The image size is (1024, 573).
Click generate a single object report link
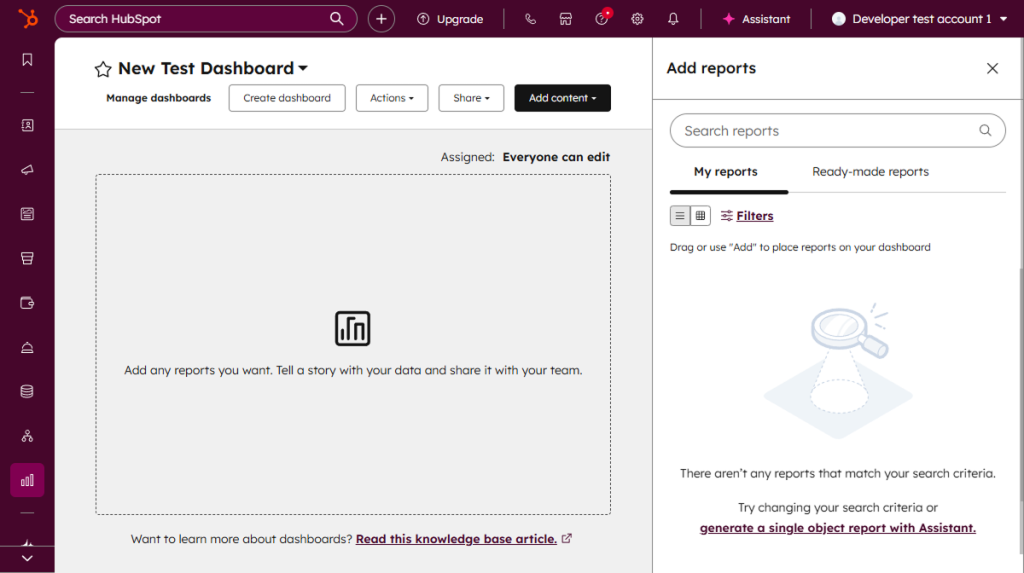(x=837, y=528)
